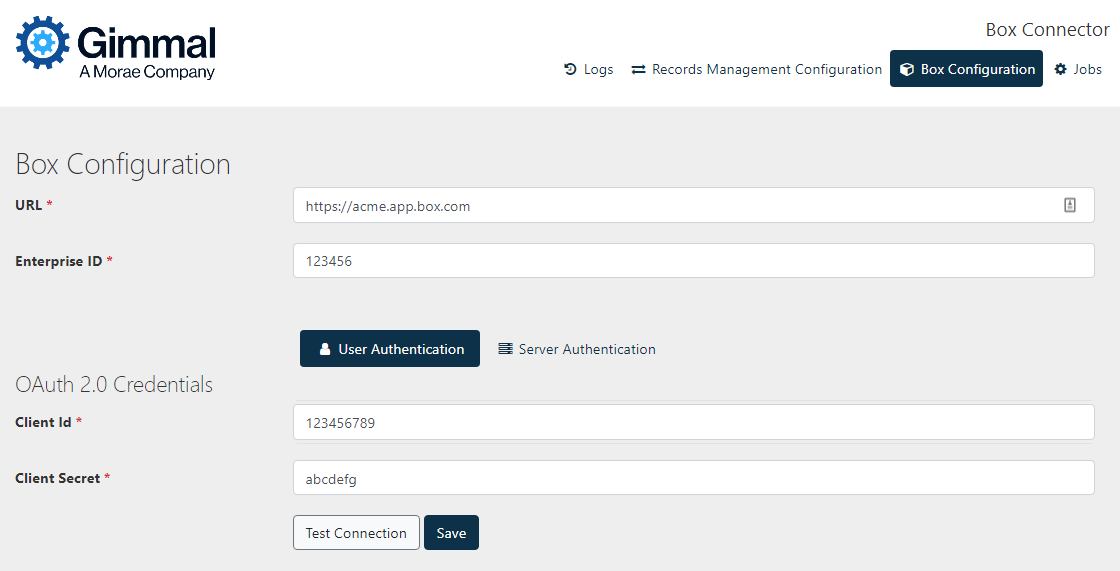
Task: Click the server icon beside Server Authentication
Action: tap(505, 349)
